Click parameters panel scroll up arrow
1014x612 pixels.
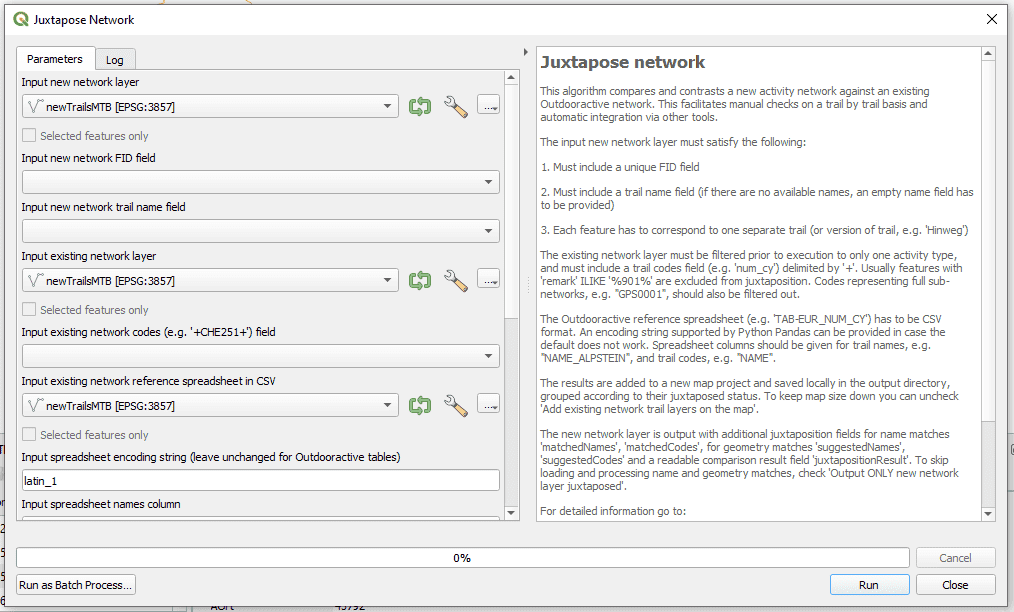[511, 78]
